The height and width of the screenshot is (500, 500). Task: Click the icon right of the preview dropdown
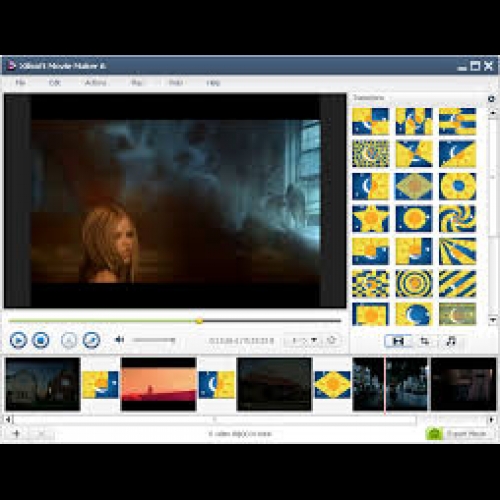pos(331,340)
